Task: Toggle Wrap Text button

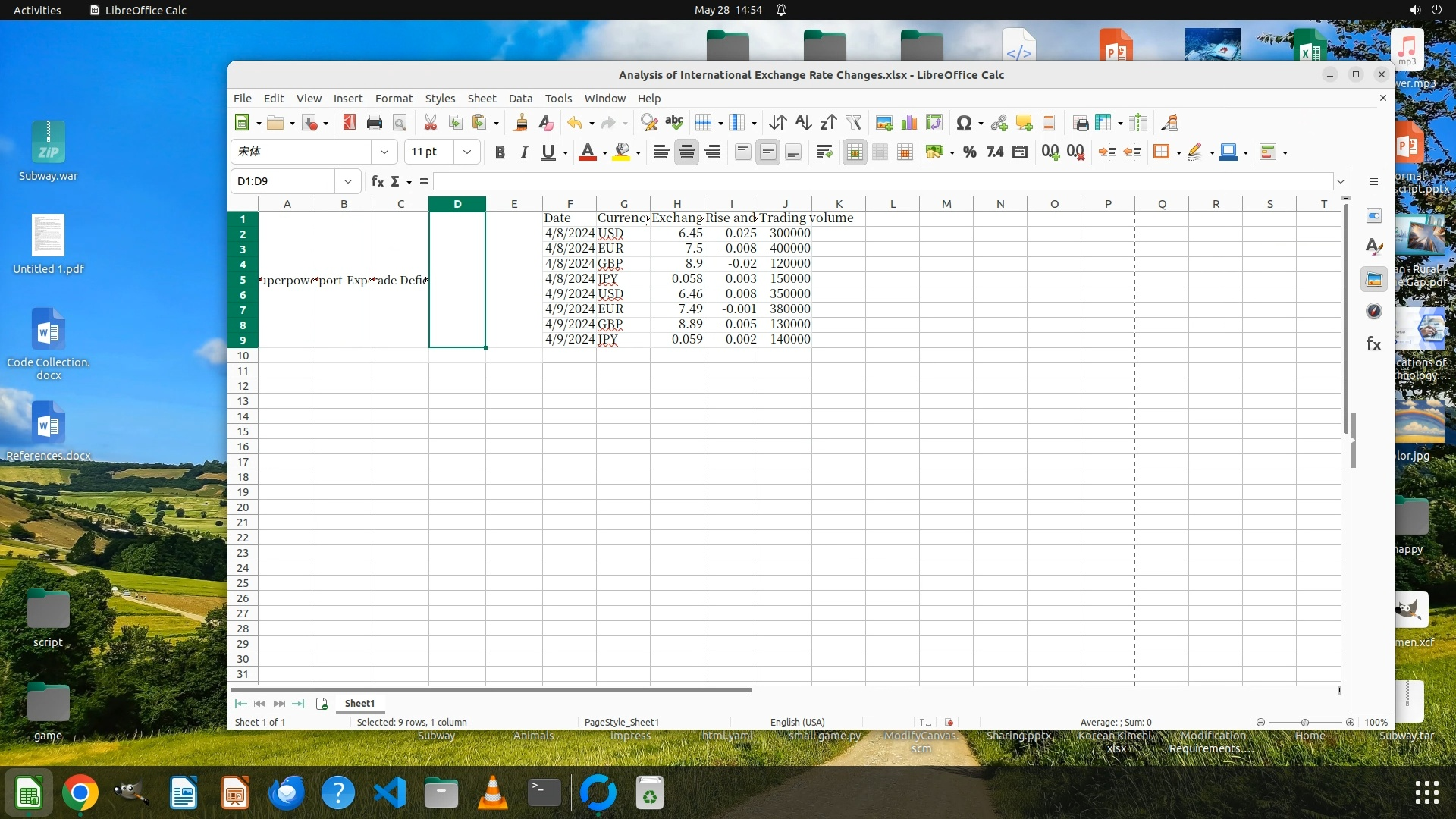Action: pyautogui.click(x=824, y=152)
